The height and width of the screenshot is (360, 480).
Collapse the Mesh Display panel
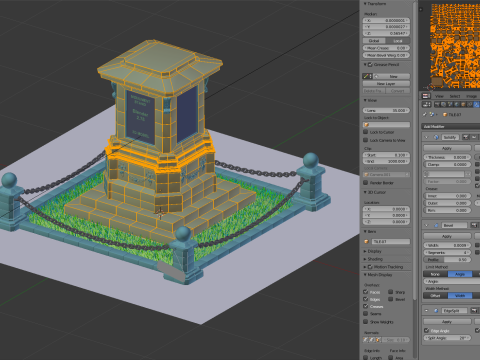[x=365, y=275]
